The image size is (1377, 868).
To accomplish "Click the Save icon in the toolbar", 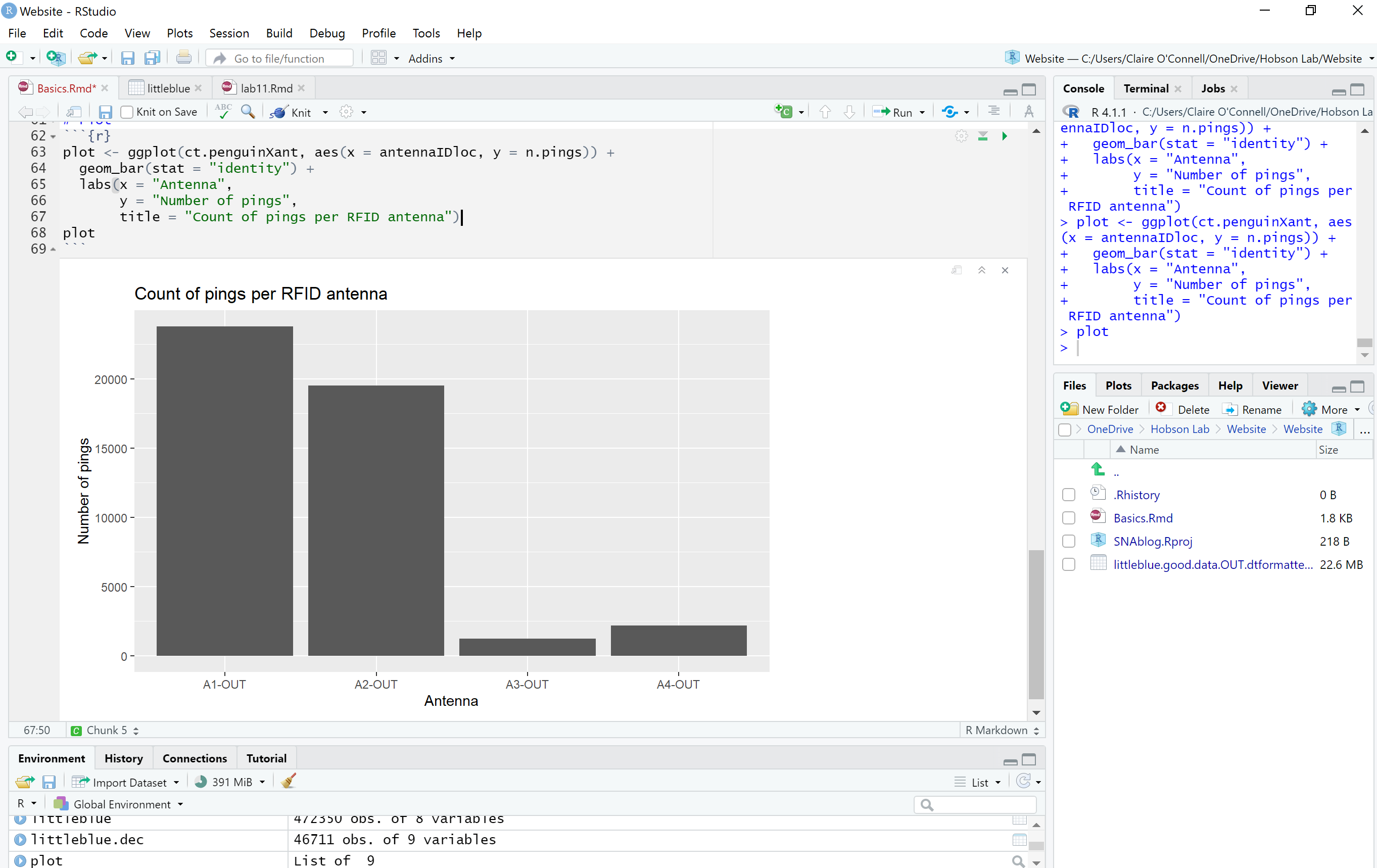I will pos(128,57).
